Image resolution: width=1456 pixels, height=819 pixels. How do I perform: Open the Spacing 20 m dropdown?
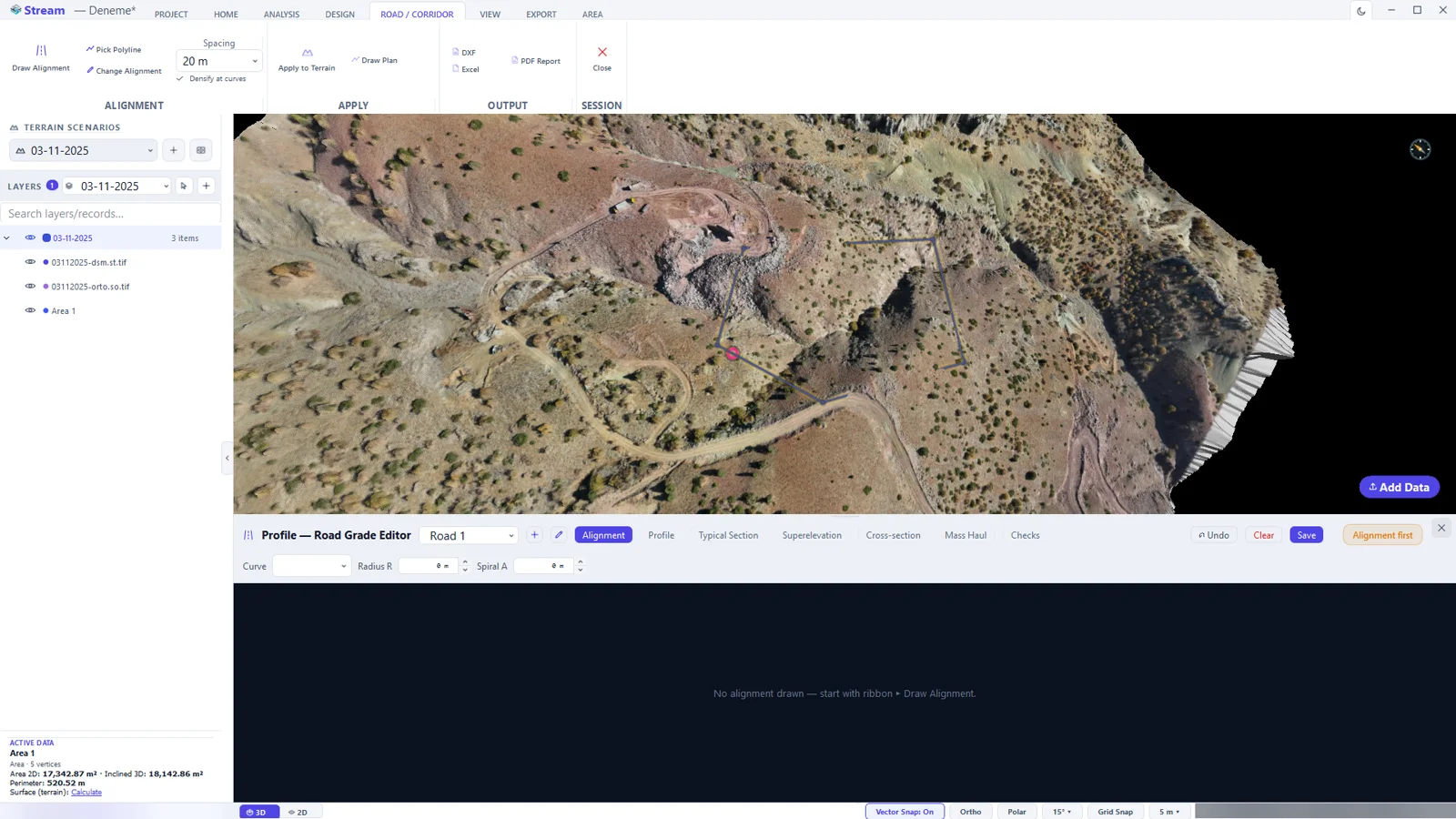point(219,61)
